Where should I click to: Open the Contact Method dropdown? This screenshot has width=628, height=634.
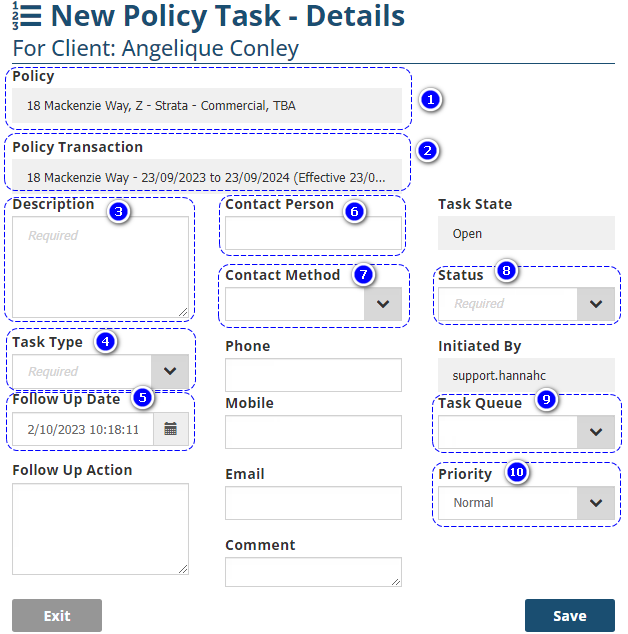(x=382, y=304)
